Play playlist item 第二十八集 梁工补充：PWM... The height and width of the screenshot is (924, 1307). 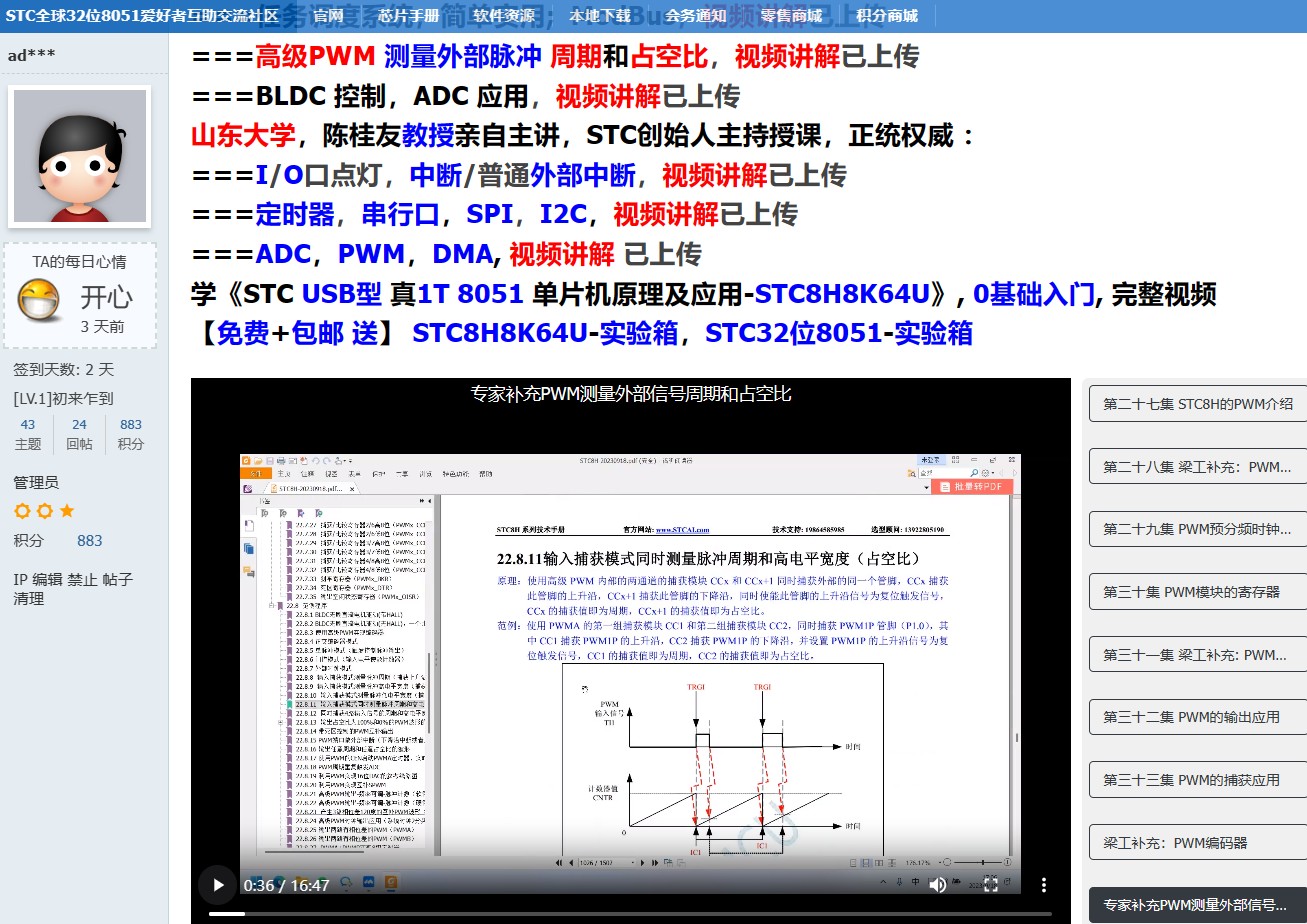pyautogui.click(x=1198, y=466)
